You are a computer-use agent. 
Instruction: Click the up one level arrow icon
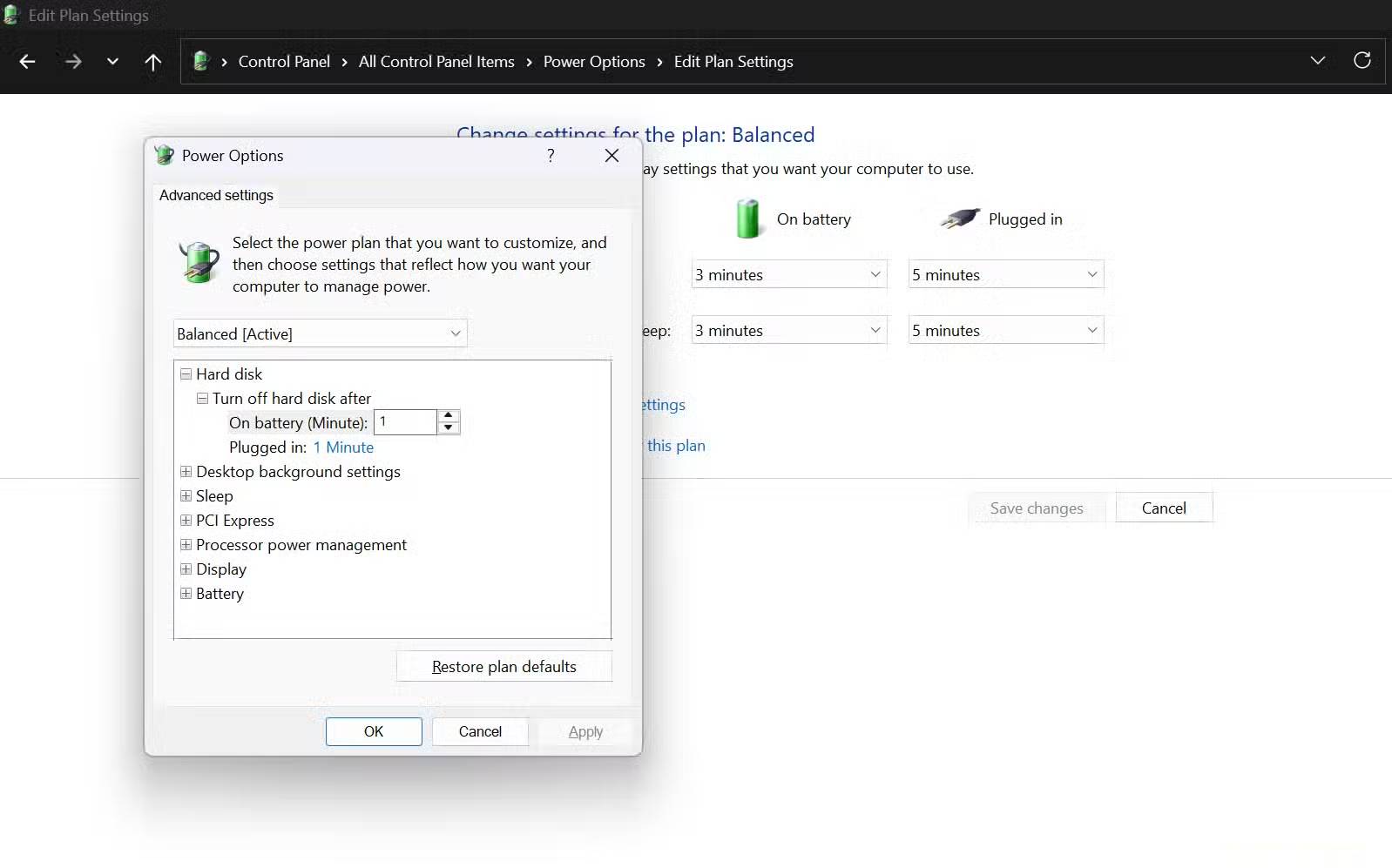tap(153, 62)
